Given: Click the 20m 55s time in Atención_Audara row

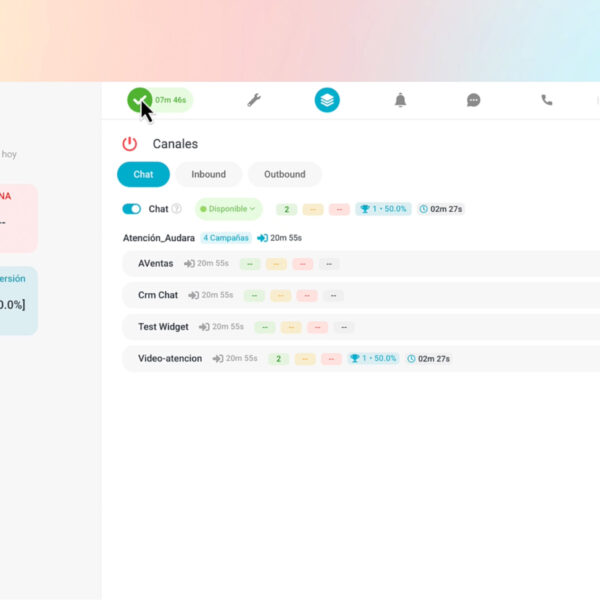Looking at the screenshot, I should [x=286, y=238].
